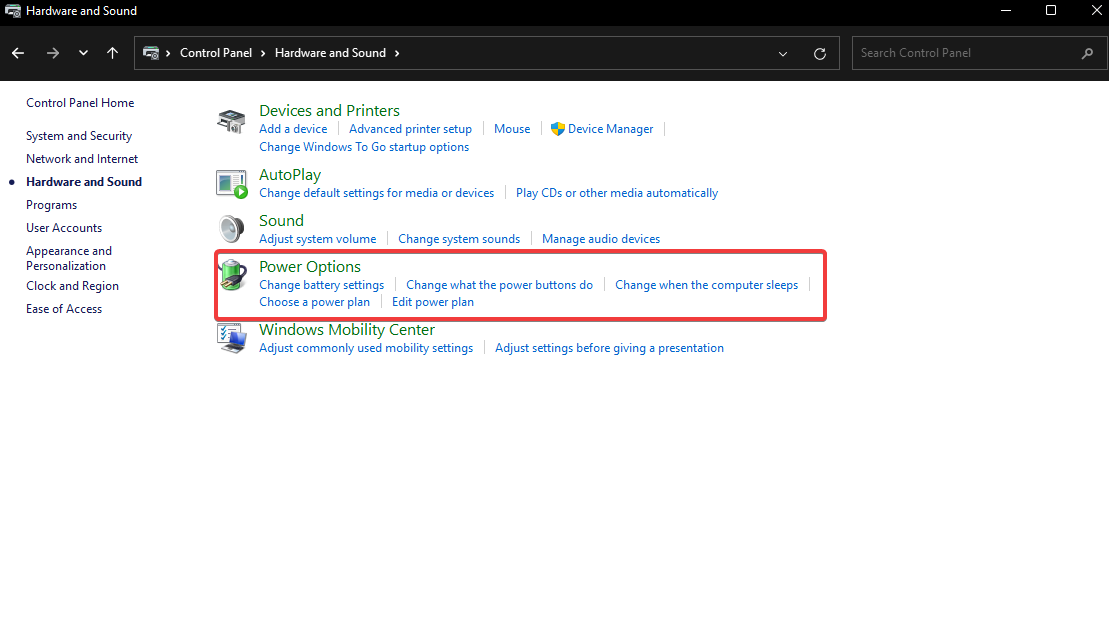Go up one level with up arrow
This screenshot has width=1109, height=618.
pyautogui.click(x=112, y=53)
